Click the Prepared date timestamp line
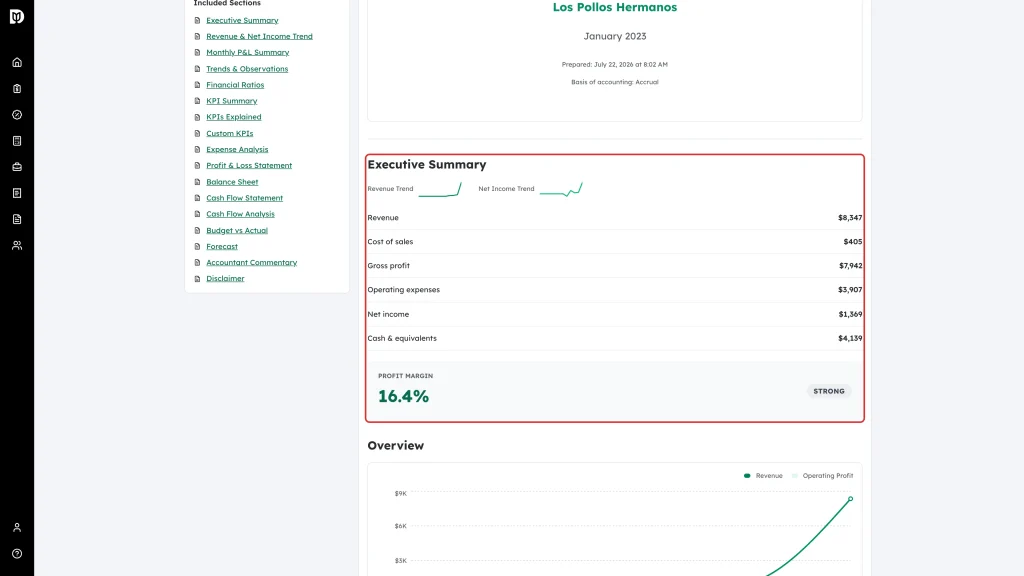This screenshot has width=1024, height=576. tap(615, 65)
